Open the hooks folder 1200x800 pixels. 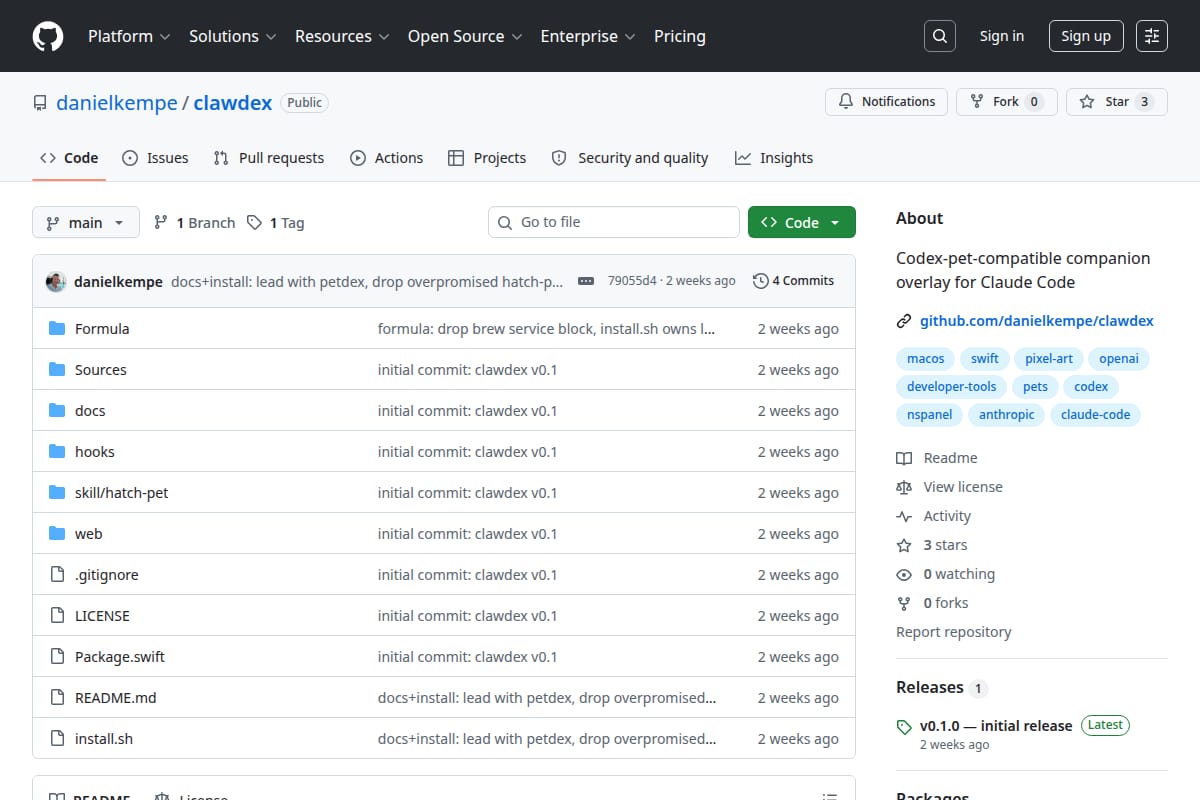(x=95, y=452)
